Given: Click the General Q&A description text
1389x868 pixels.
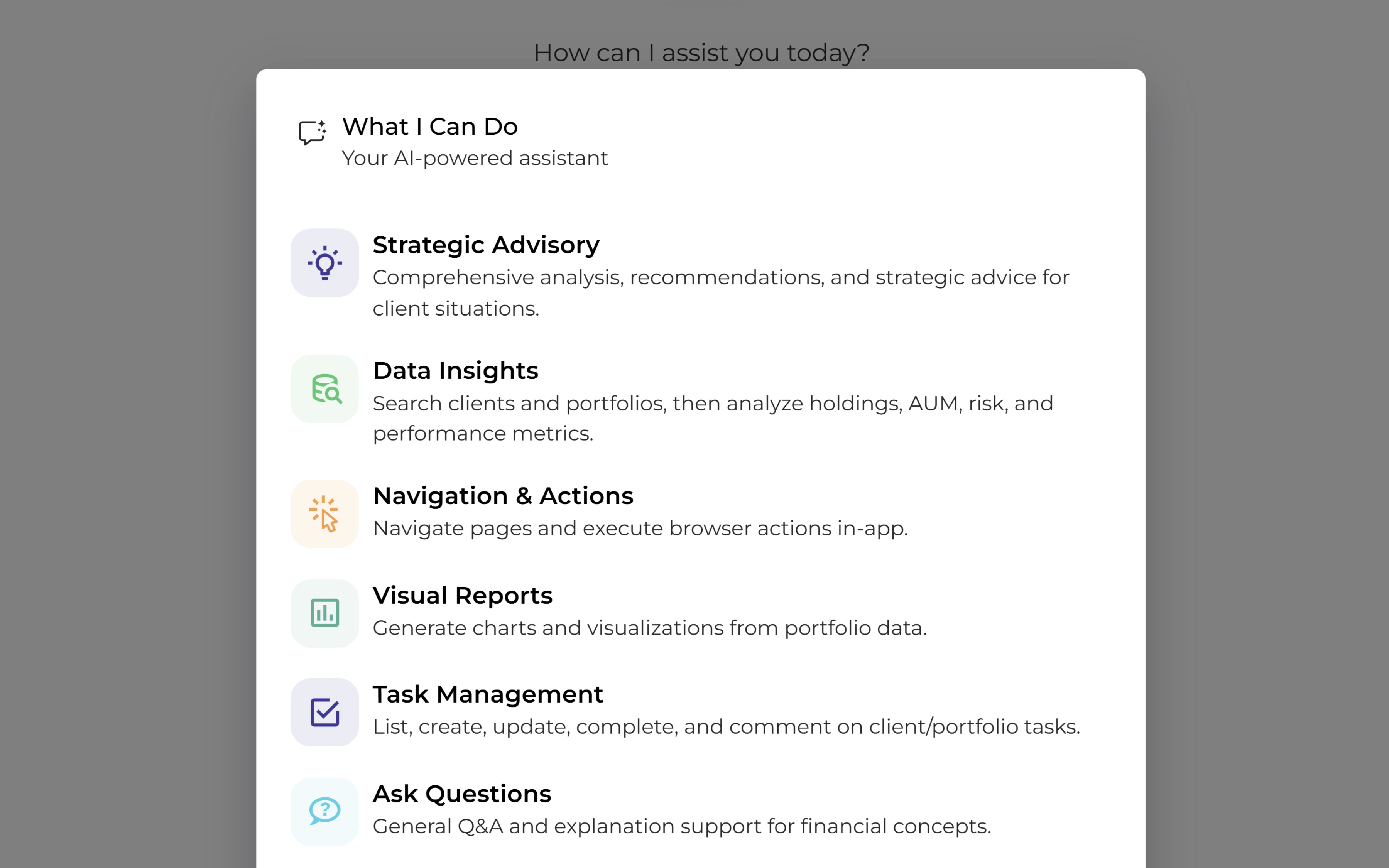Looking at the screenshot, I should click(681, 827).
